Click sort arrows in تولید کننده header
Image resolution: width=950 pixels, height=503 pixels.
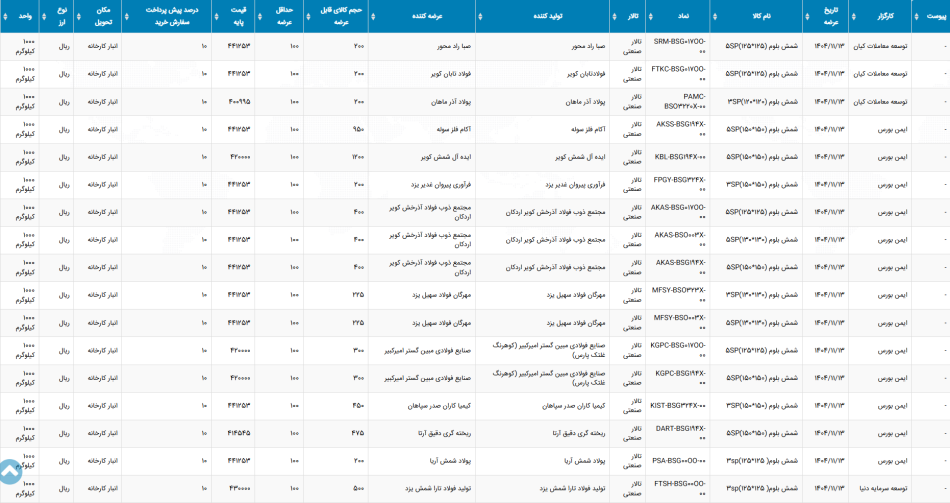click(480, 16)
